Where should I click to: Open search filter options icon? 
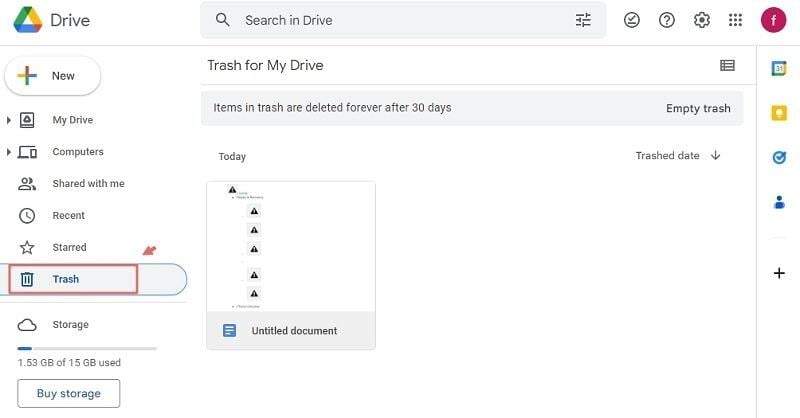click(584, 20)
